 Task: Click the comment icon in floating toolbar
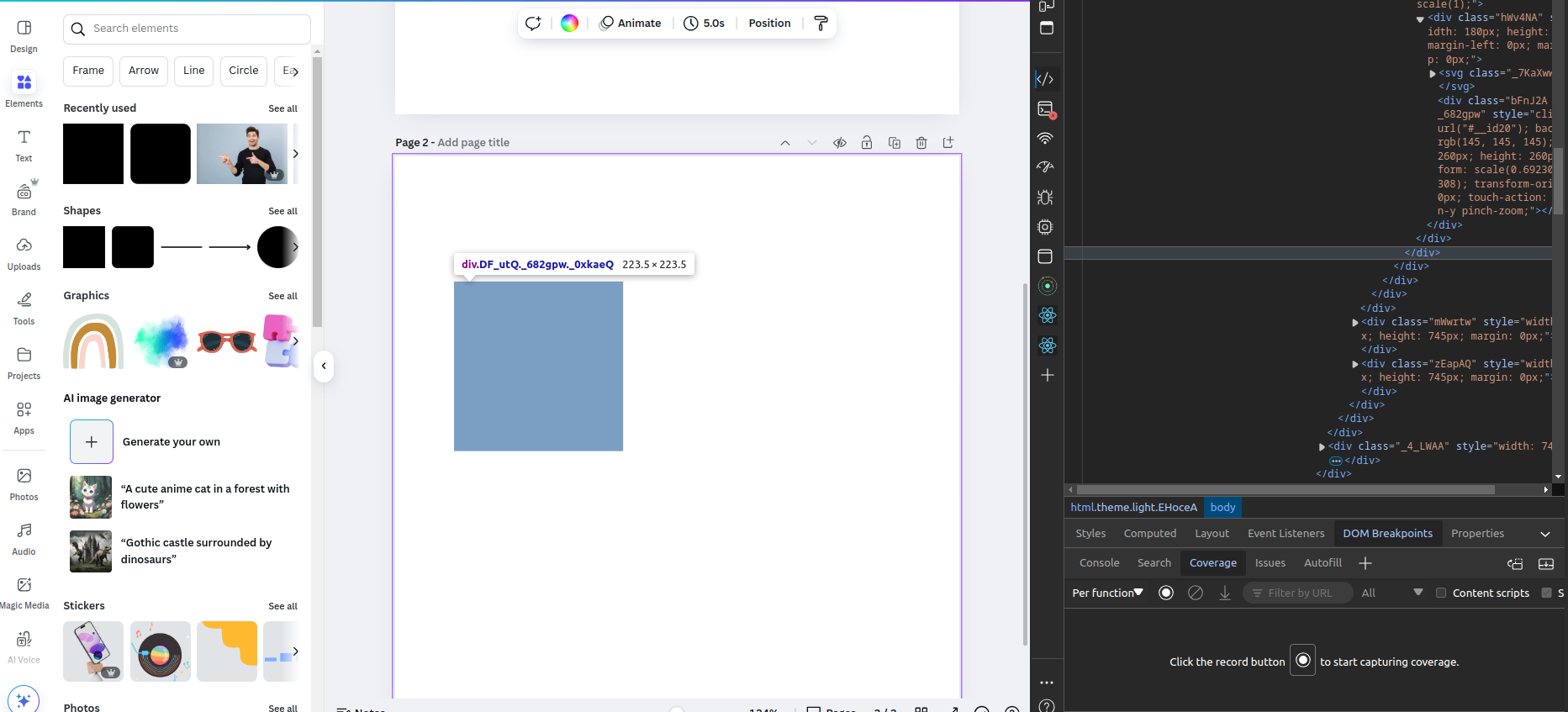[533, 24]
